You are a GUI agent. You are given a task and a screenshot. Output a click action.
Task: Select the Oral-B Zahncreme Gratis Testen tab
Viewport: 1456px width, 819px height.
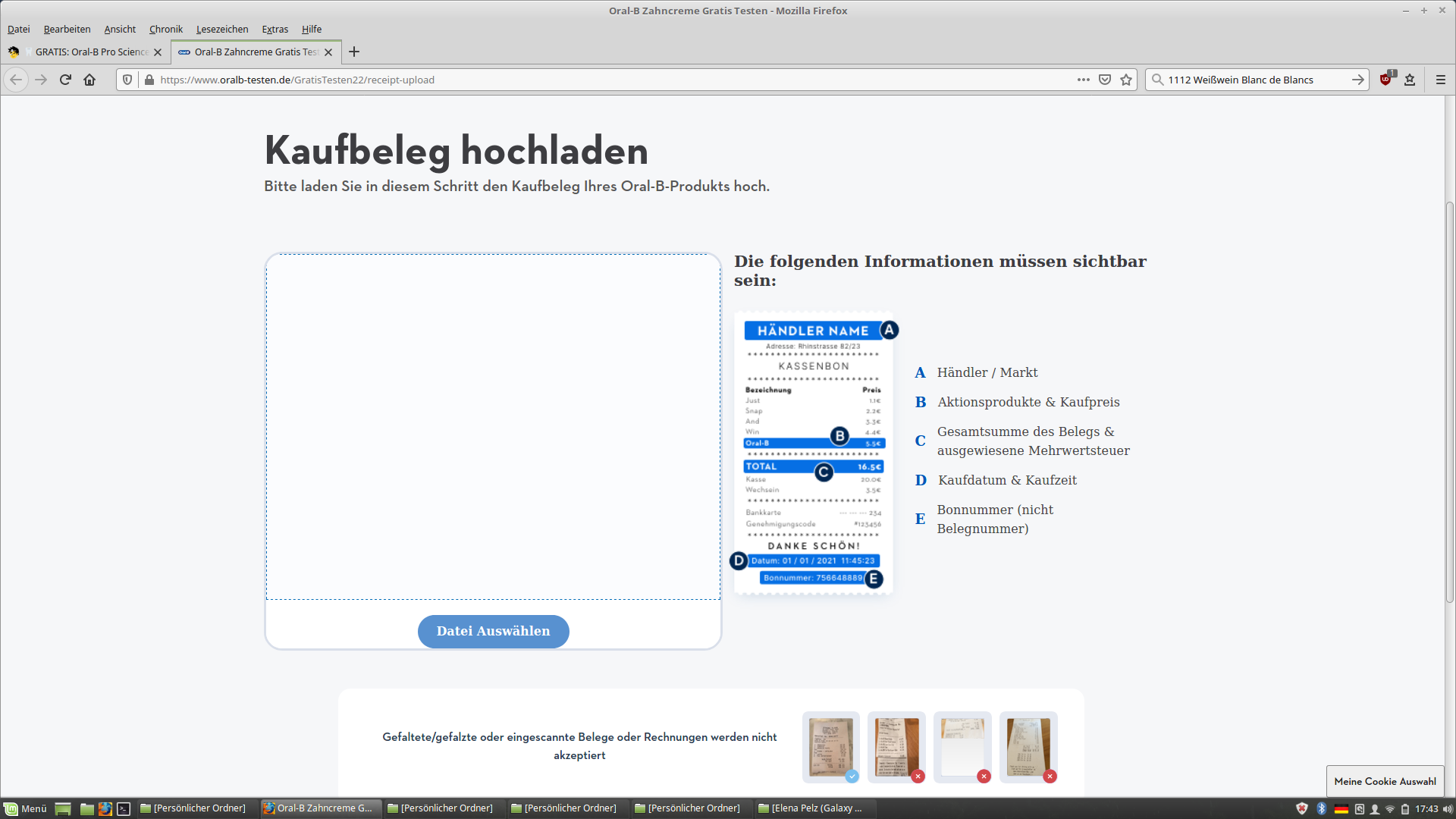click(256, 52)
